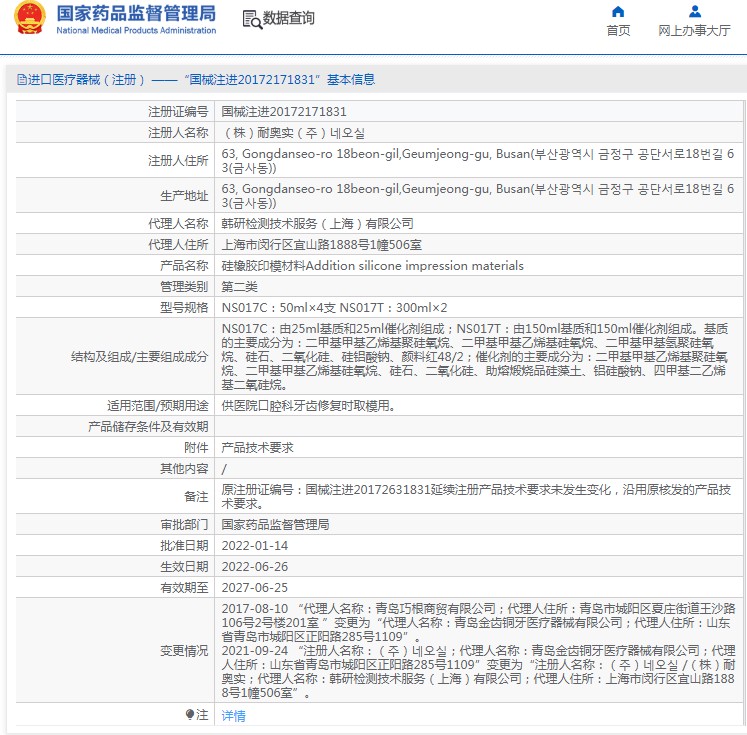Screen dimensions: 747x735
Task: Click approval date 2022-01-14
Action: pos(255,546)
